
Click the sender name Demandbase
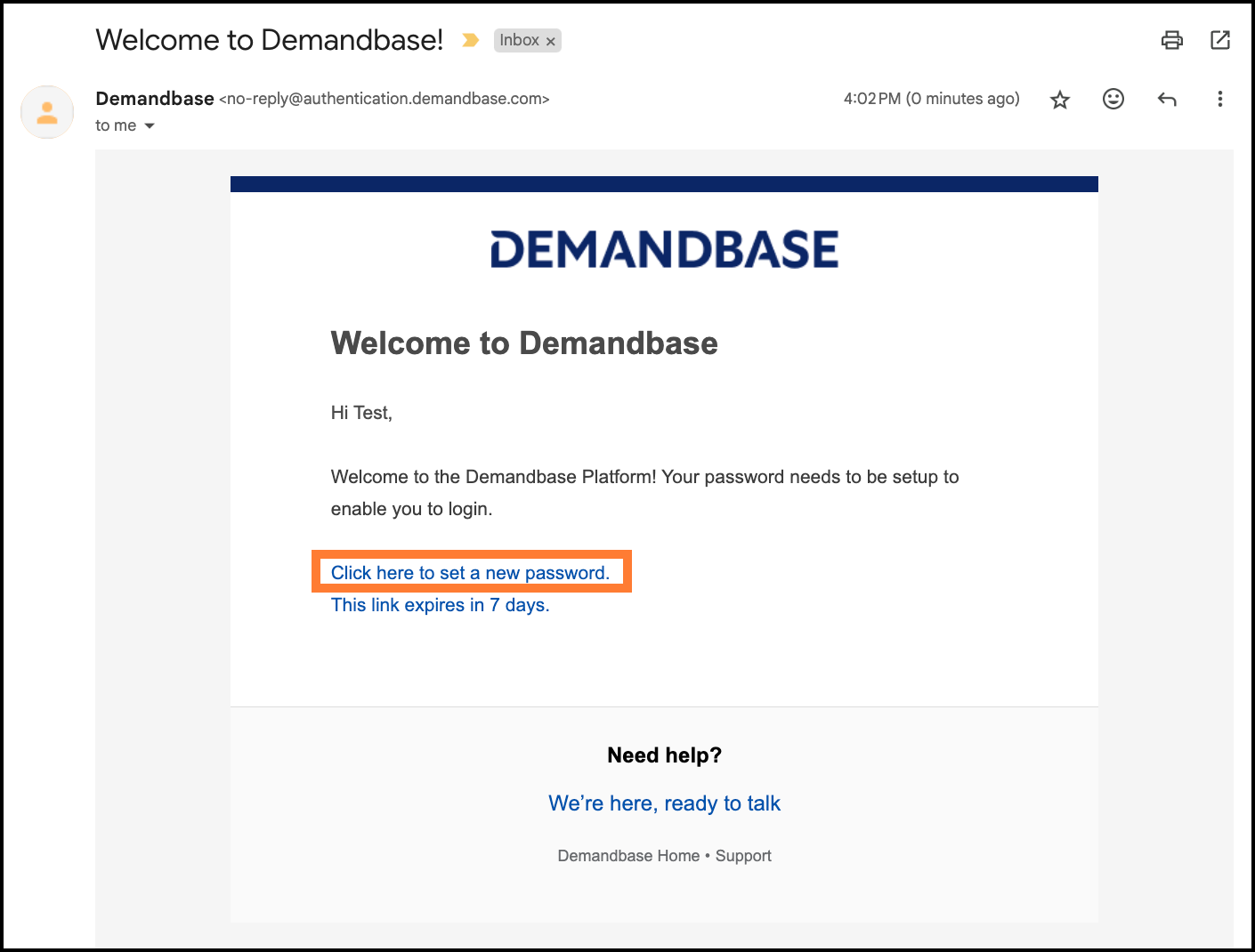155,99
